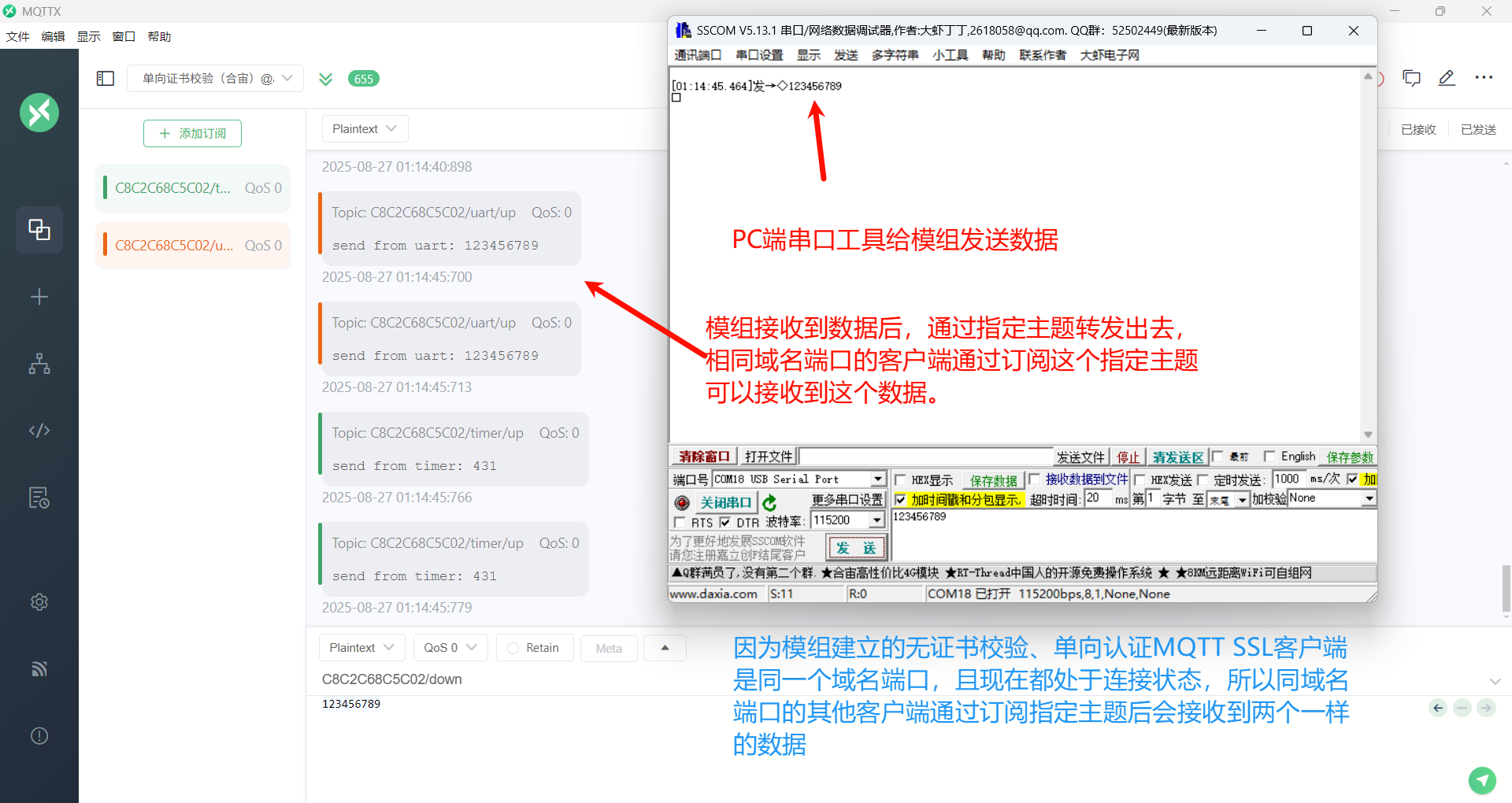Open MQTTX Settings gear icon

click(x=39, y=602)
